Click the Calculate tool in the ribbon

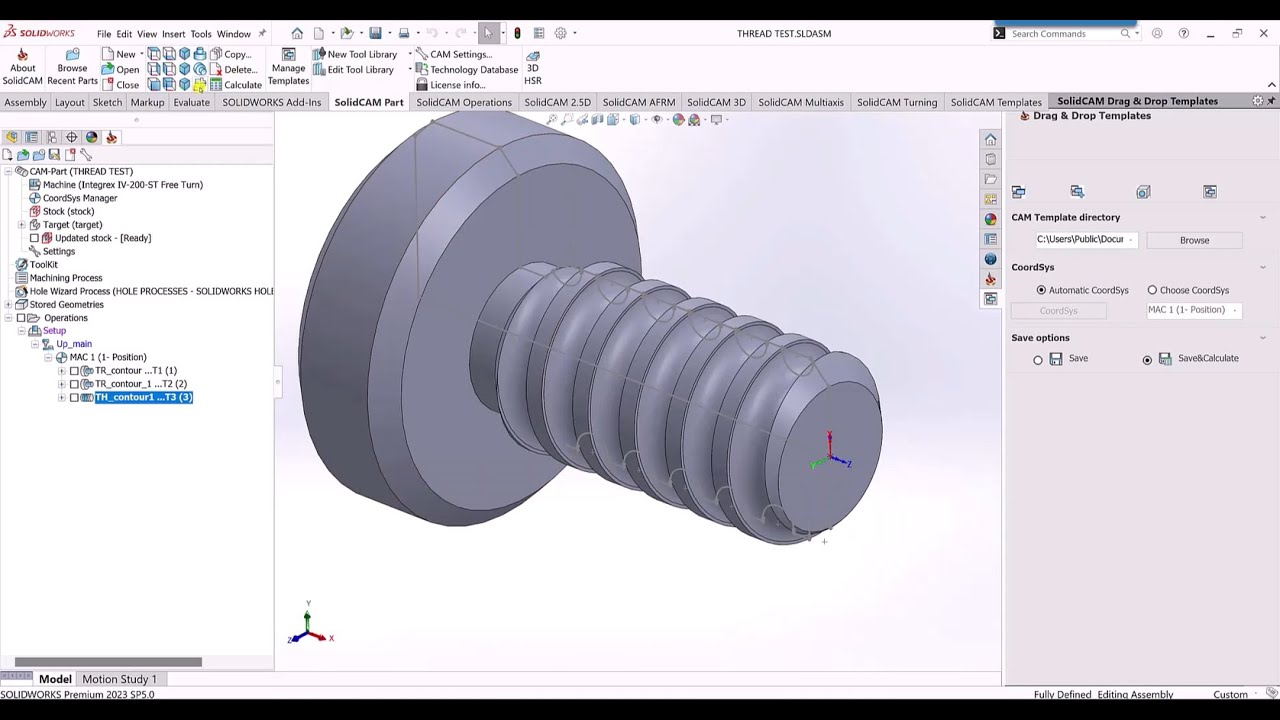point(236,85)
